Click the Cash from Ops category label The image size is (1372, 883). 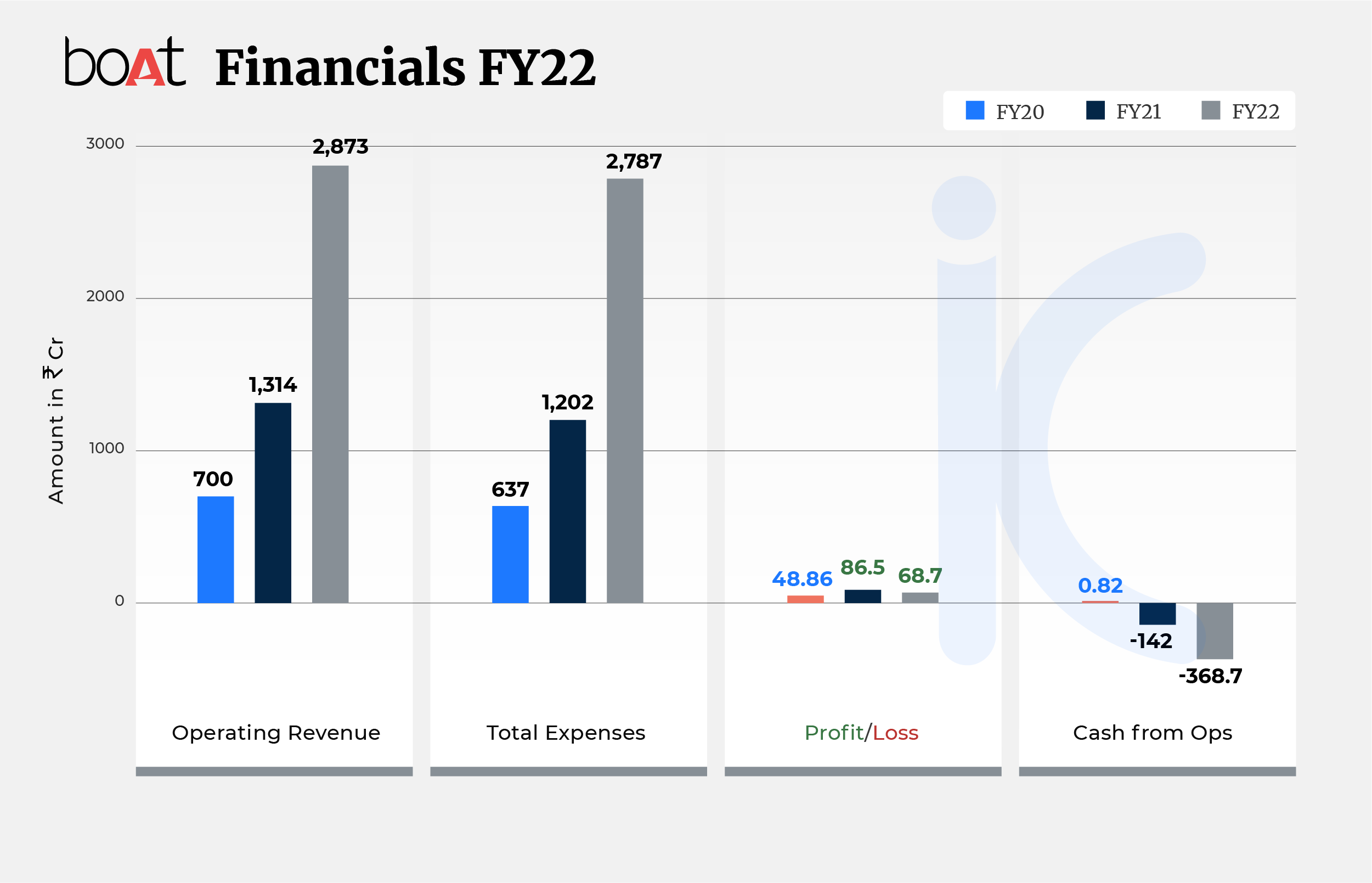[1153, 733]
